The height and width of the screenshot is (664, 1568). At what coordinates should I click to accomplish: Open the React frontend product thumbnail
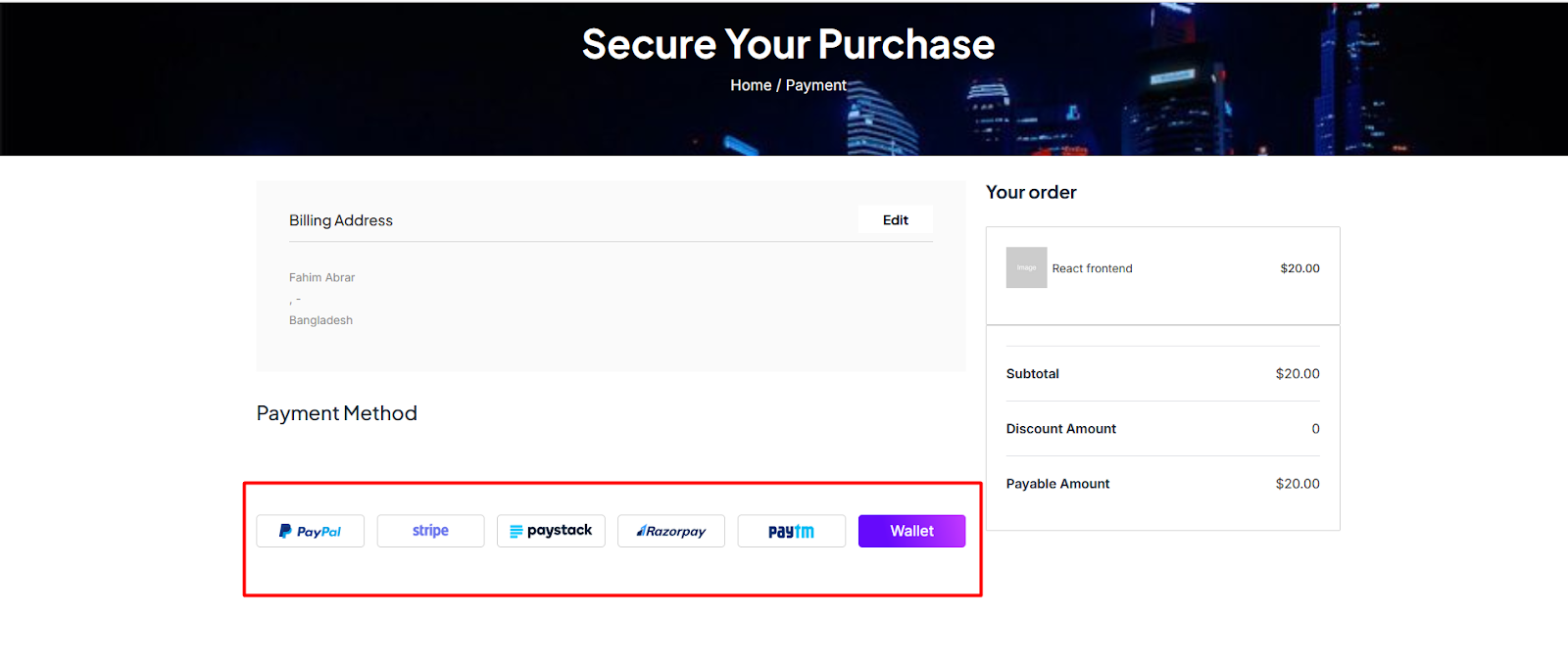pyautogui.click(x=1026, y=267)
